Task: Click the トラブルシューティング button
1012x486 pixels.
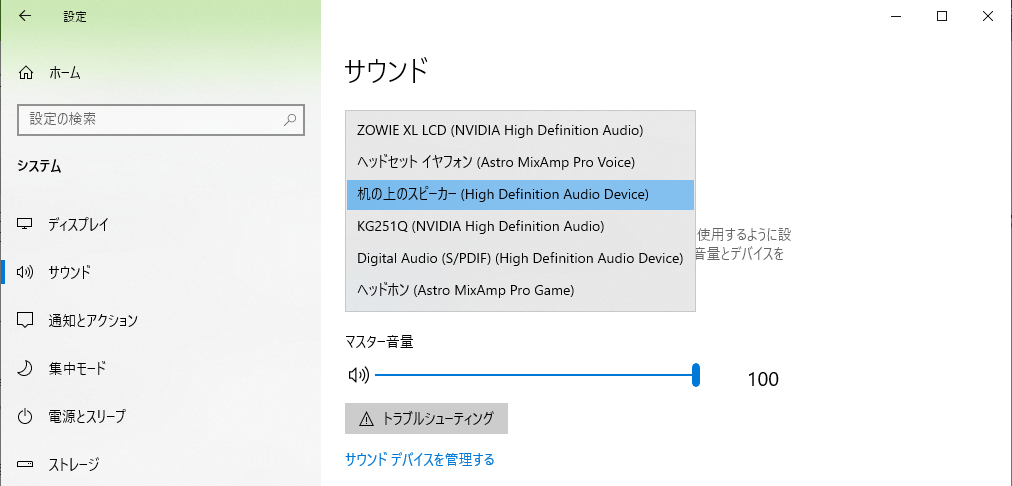Action: coord(426,418)
